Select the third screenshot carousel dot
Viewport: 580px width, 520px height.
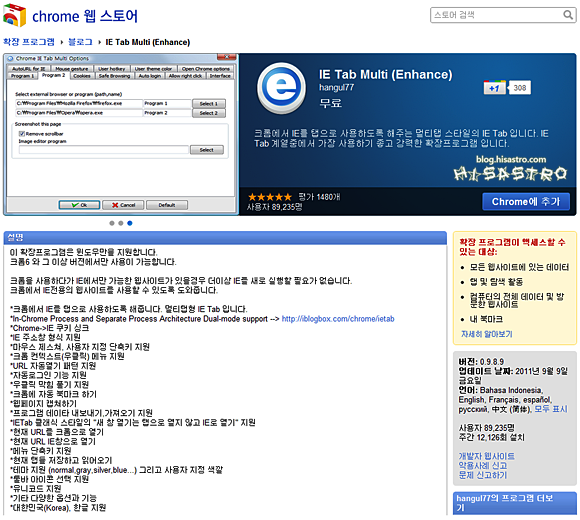tap(129, 223)
